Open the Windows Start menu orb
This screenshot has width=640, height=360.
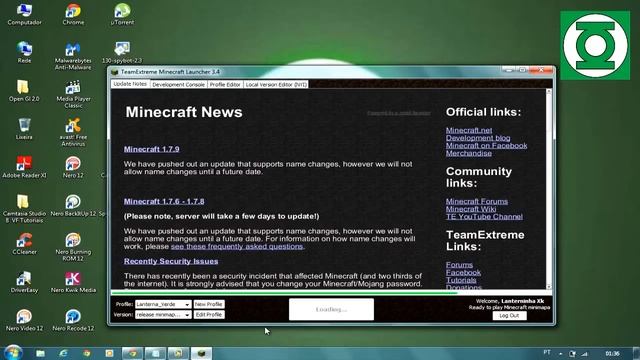(13, 353)
